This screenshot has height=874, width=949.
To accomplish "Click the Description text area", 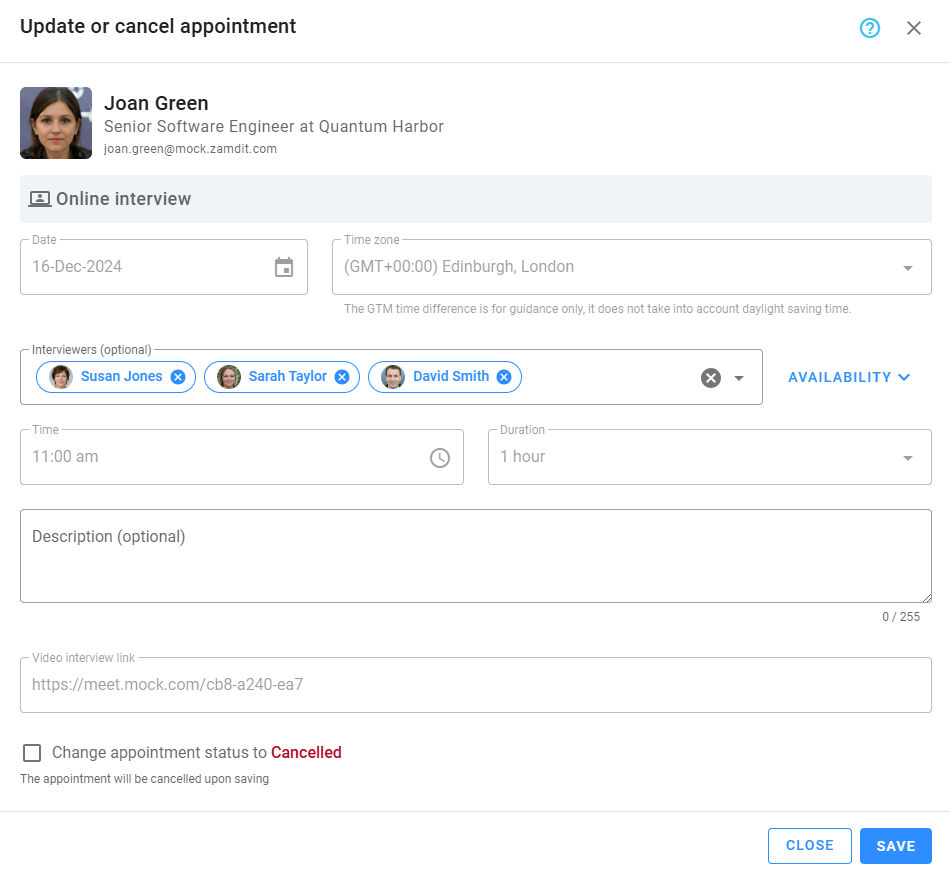I will click(476, 555).
